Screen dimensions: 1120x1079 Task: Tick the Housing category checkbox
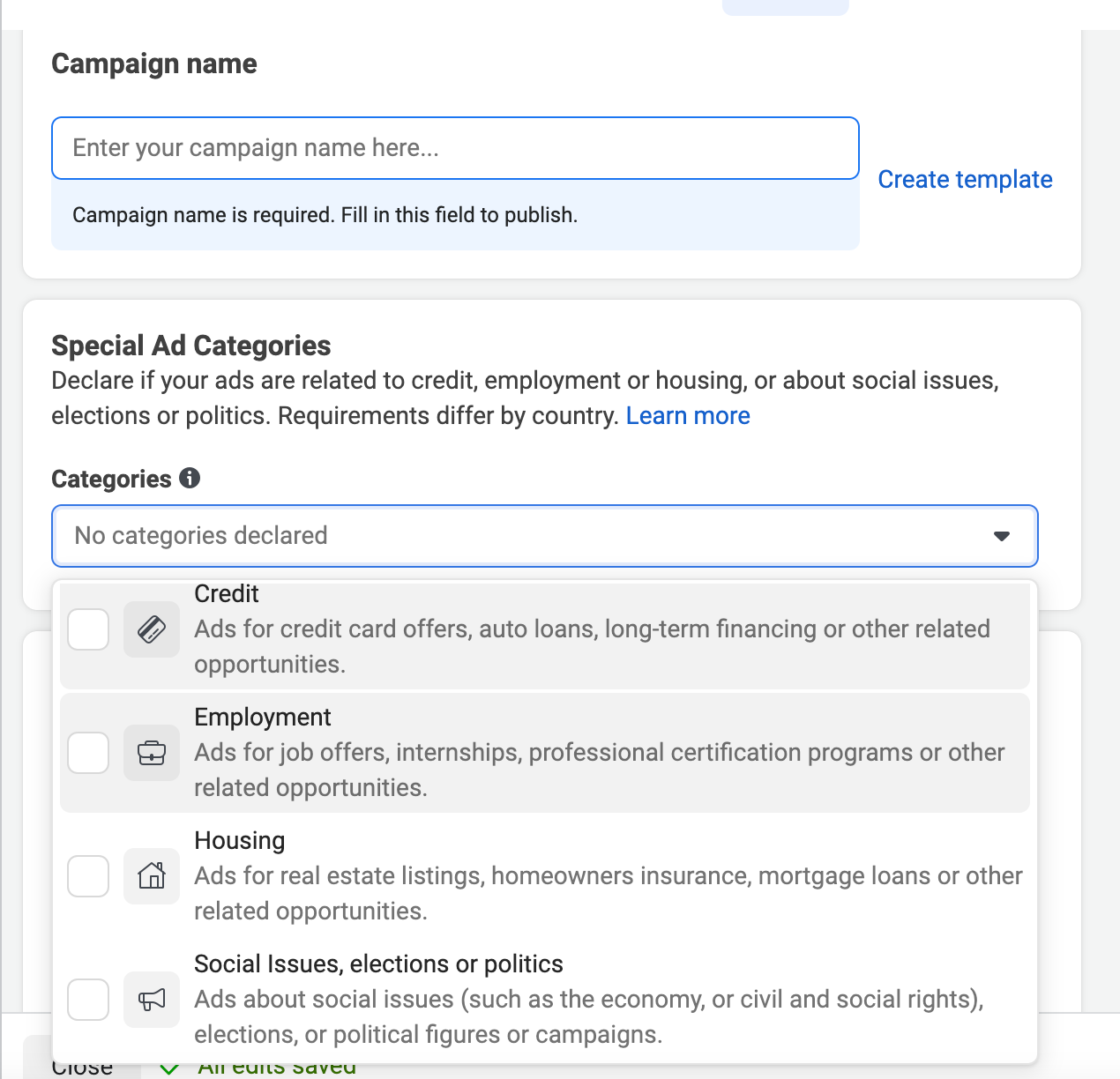pos(88,876)
